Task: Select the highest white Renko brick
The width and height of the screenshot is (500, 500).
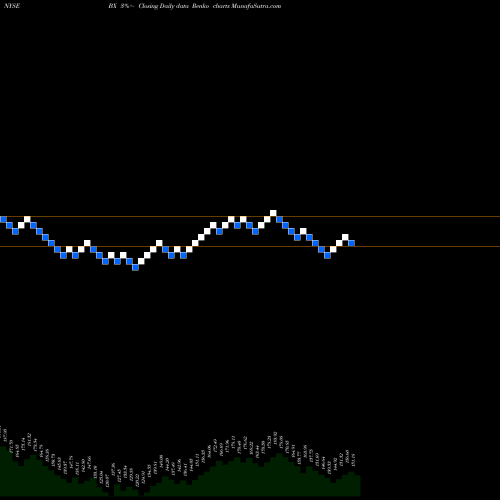Action: (273, 213)
